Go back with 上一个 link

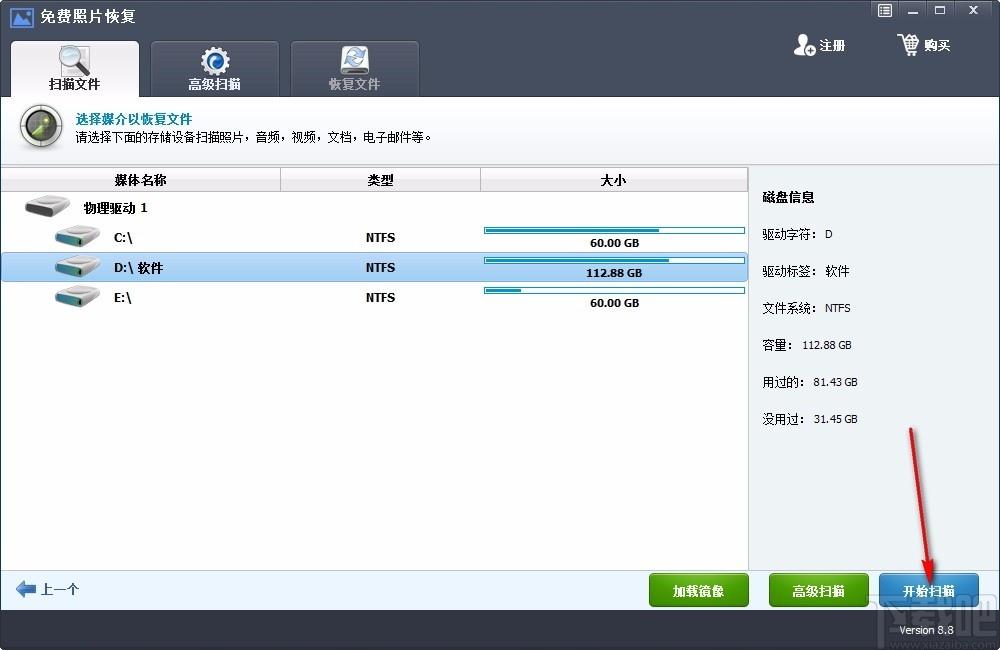coord(60,589)
